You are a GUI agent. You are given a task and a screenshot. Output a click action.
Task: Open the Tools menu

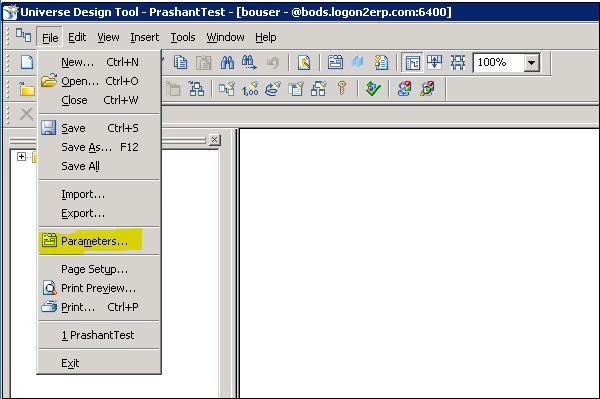click(183, 37)
